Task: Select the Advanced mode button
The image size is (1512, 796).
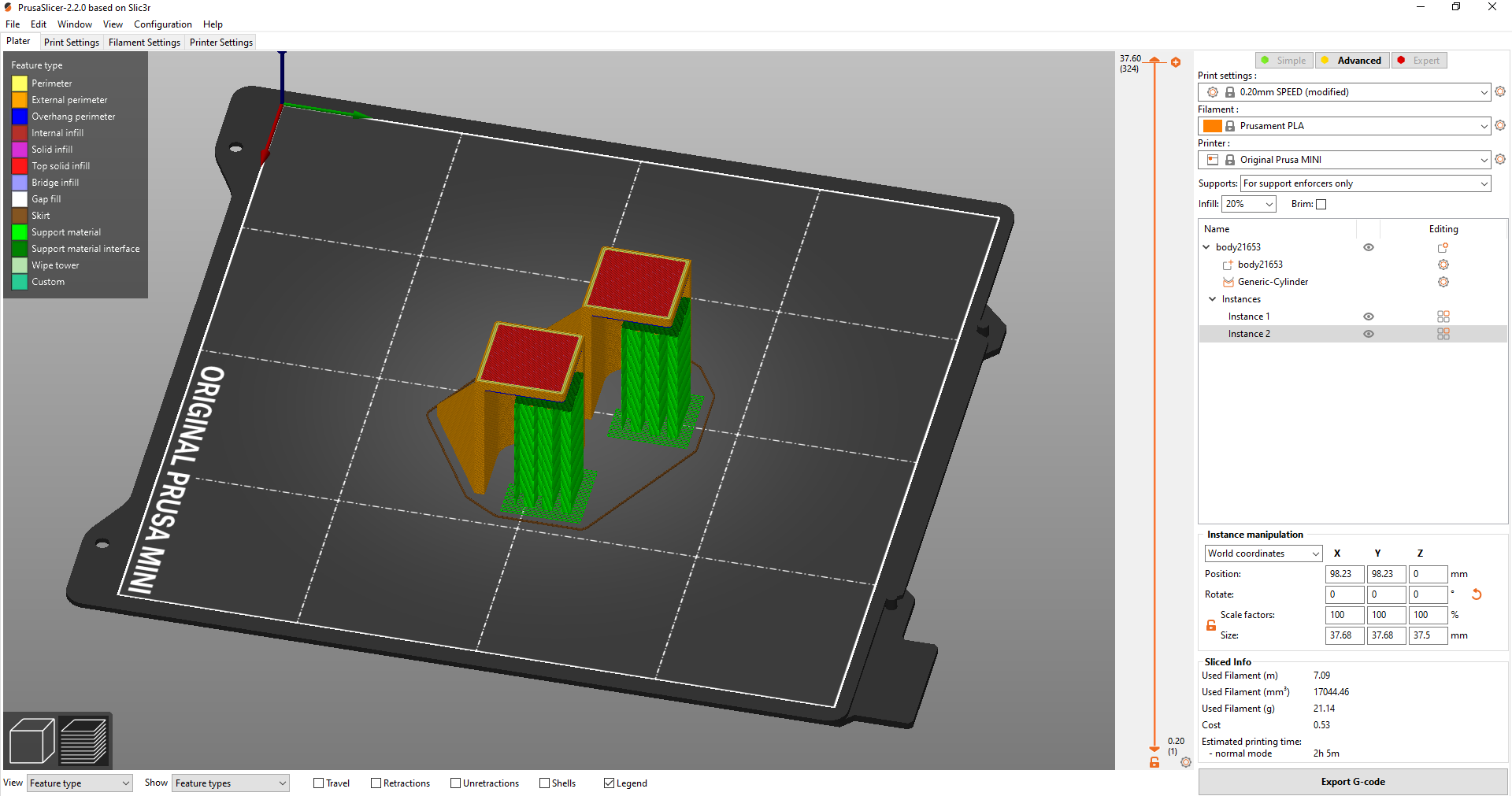Action: (1352, 61)
